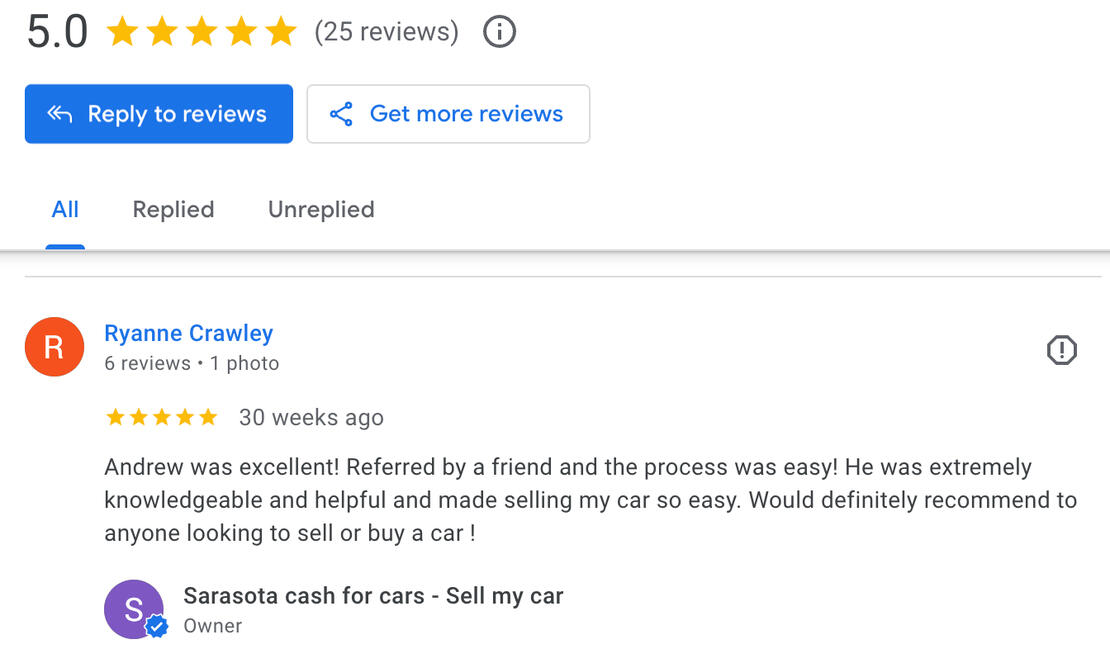Click the info icon beside review count
The width and height of the screenshot is (1110, 649).
(499, 32)
